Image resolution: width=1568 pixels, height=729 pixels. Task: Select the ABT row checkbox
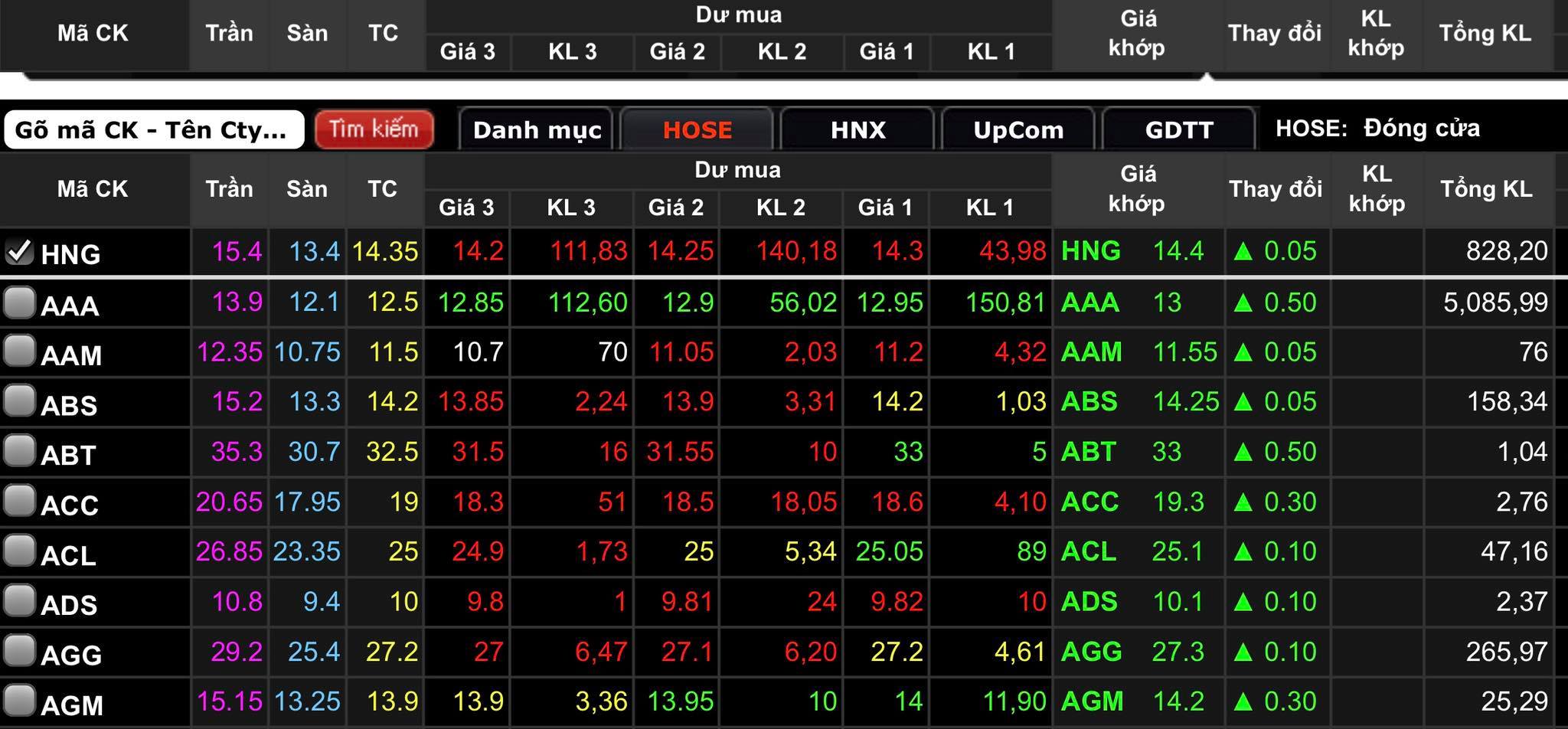tap(19, 451)
